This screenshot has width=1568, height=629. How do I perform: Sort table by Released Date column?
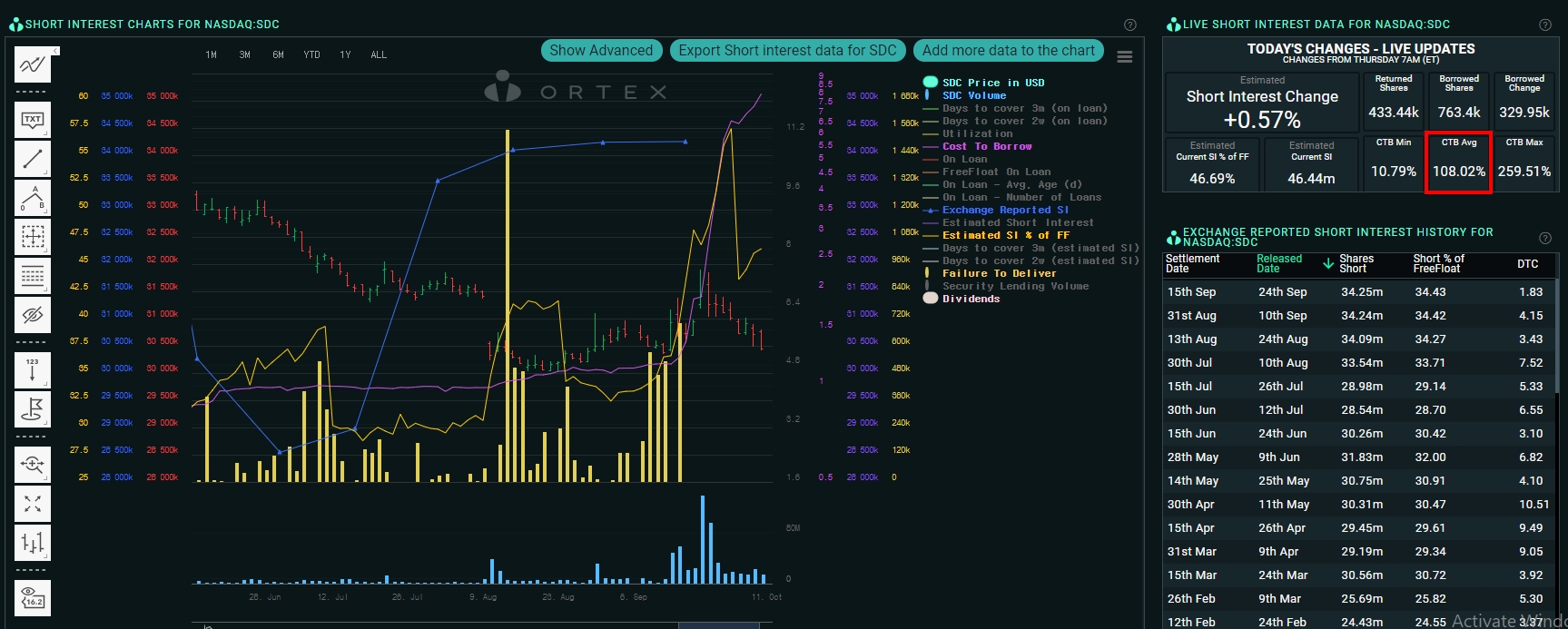pyautogui.click(x=1278, y=264)
